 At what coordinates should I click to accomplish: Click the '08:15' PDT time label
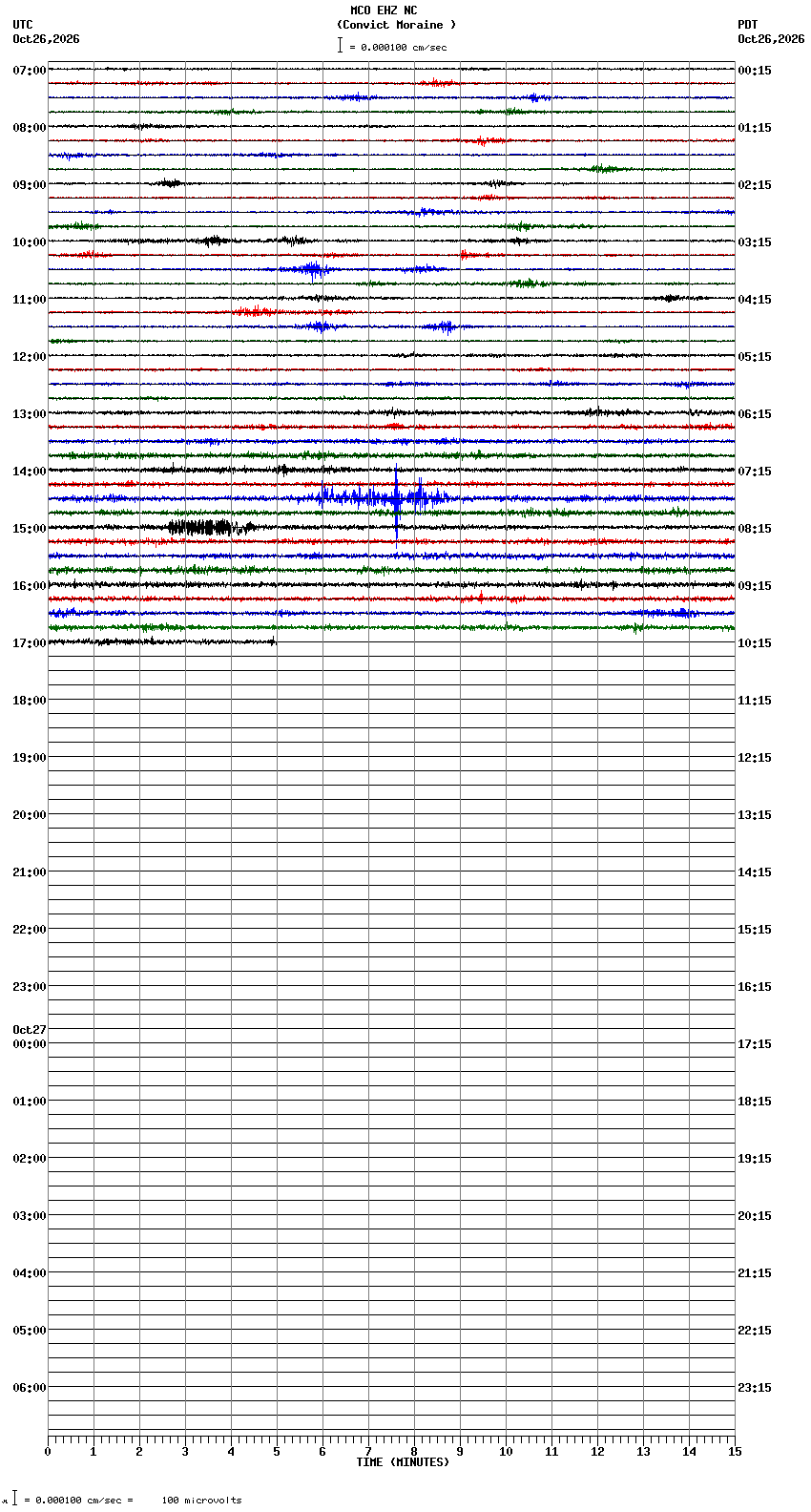755,529
